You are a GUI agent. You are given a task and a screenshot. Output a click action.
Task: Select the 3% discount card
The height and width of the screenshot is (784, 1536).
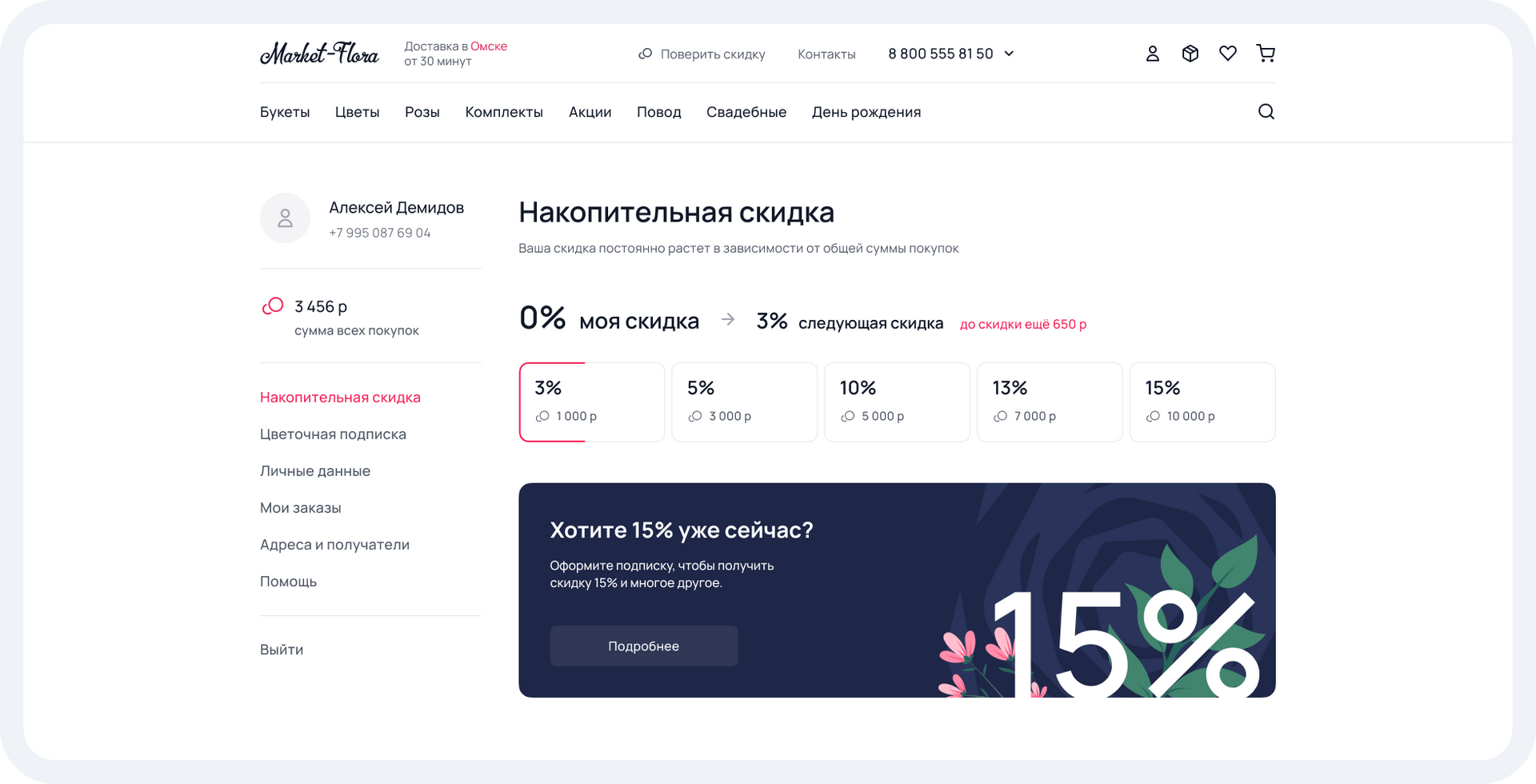point(592,402)
